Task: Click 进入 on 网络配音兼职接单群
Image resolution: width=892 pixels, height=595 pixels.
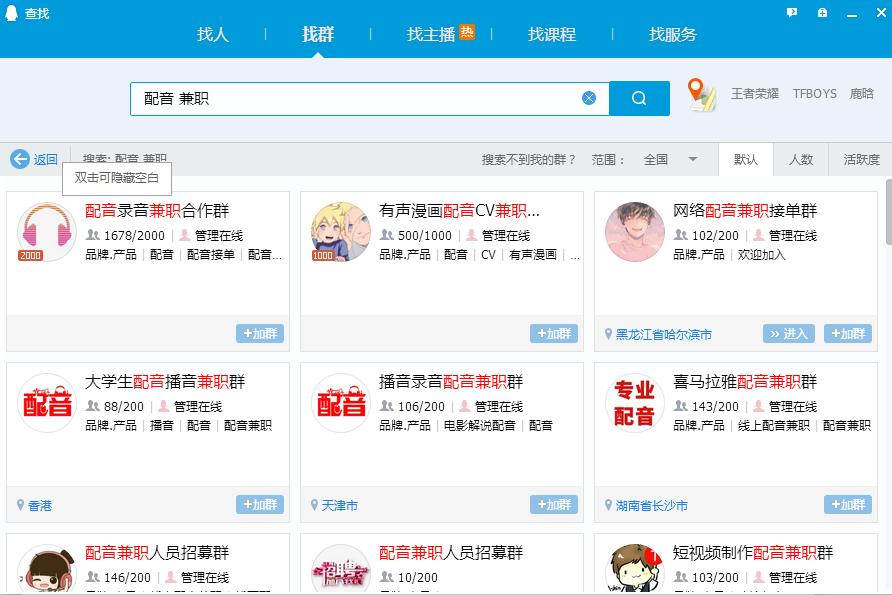Action: [788, 334]
